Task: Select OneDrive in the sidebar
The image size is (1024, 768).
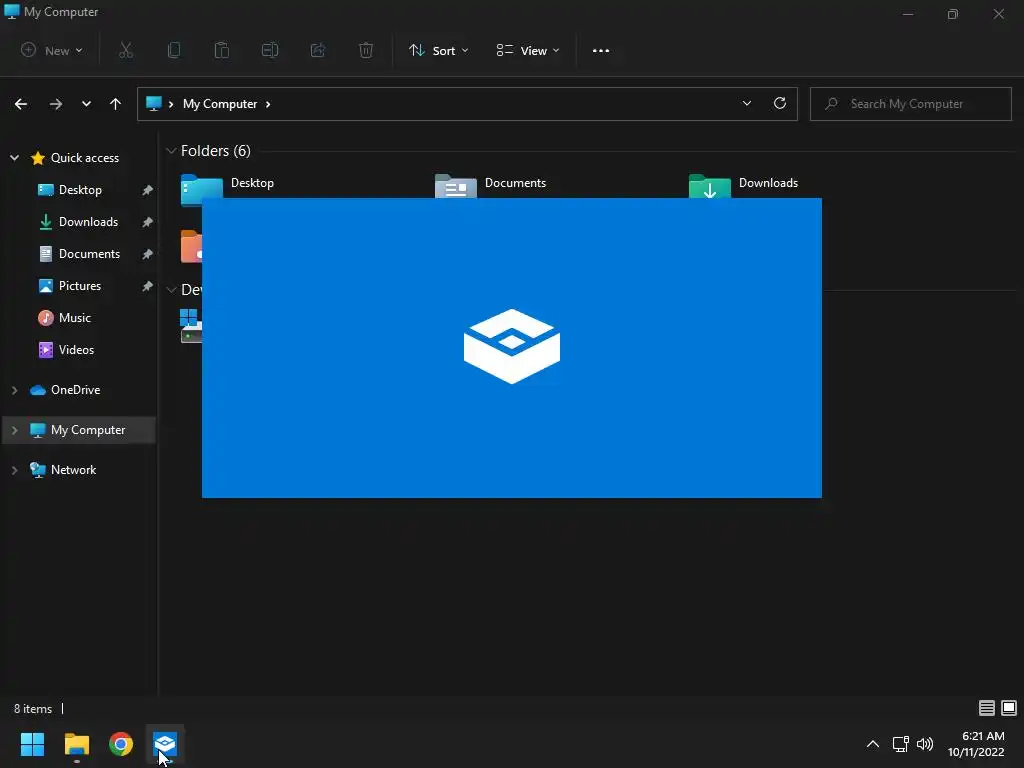Action: 76,390
